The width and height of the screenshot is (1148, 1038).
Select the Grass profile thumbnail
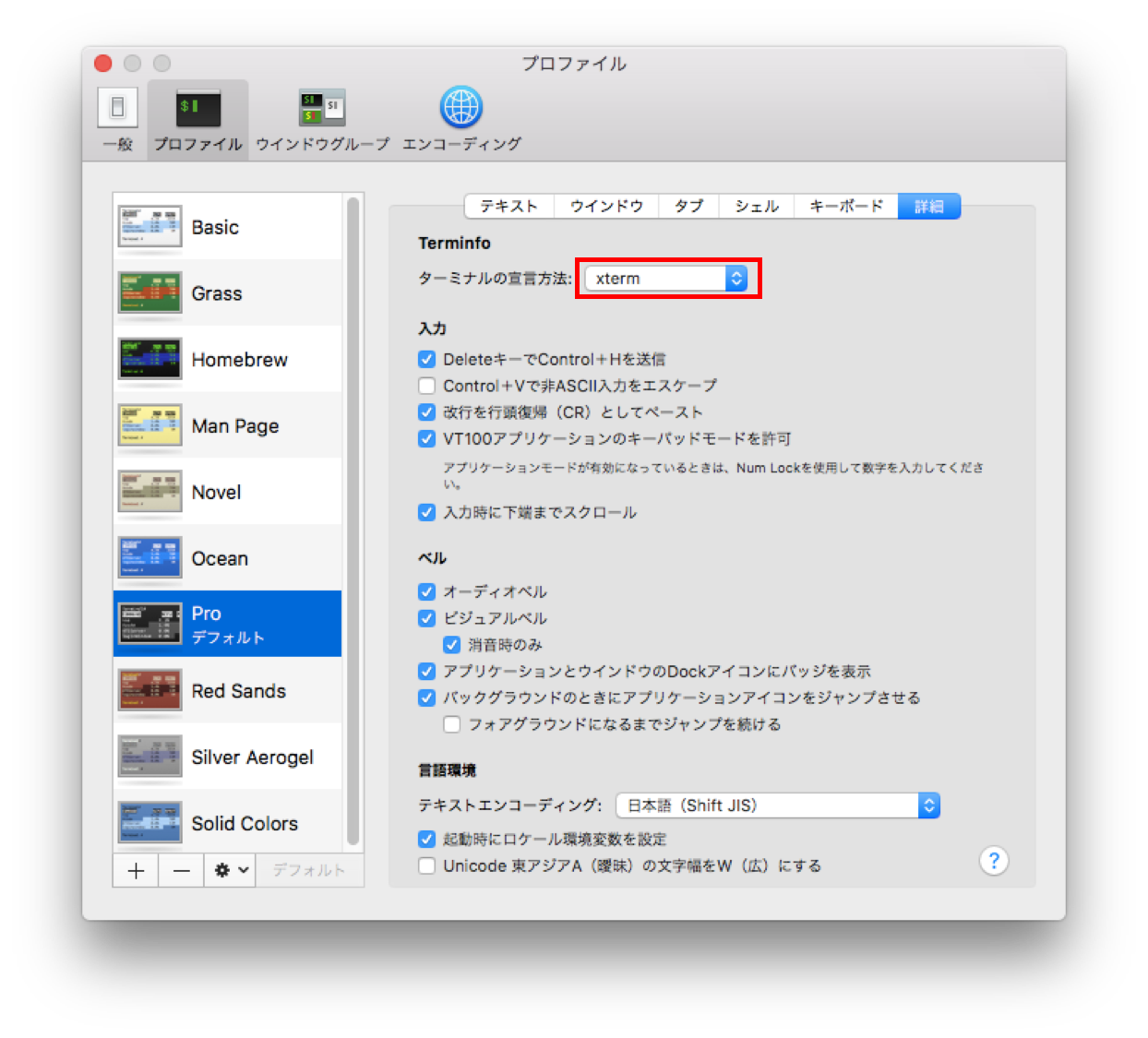[x=149, y=293]
